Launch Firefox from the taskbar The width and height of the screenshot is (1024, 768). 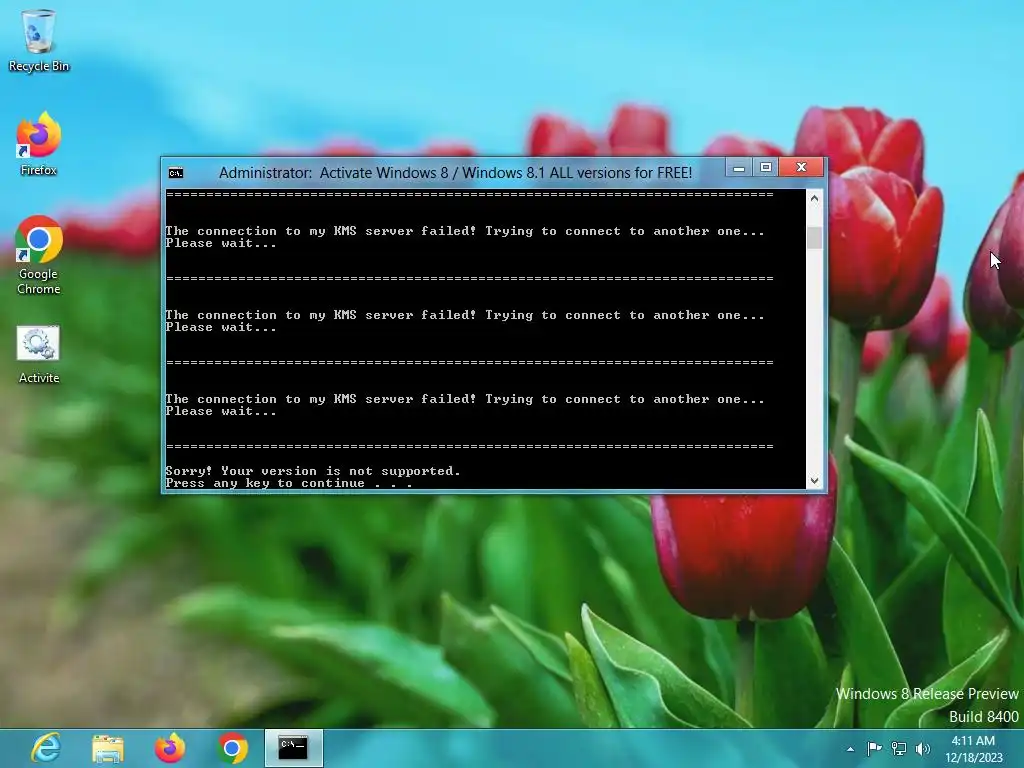point(170,748)
